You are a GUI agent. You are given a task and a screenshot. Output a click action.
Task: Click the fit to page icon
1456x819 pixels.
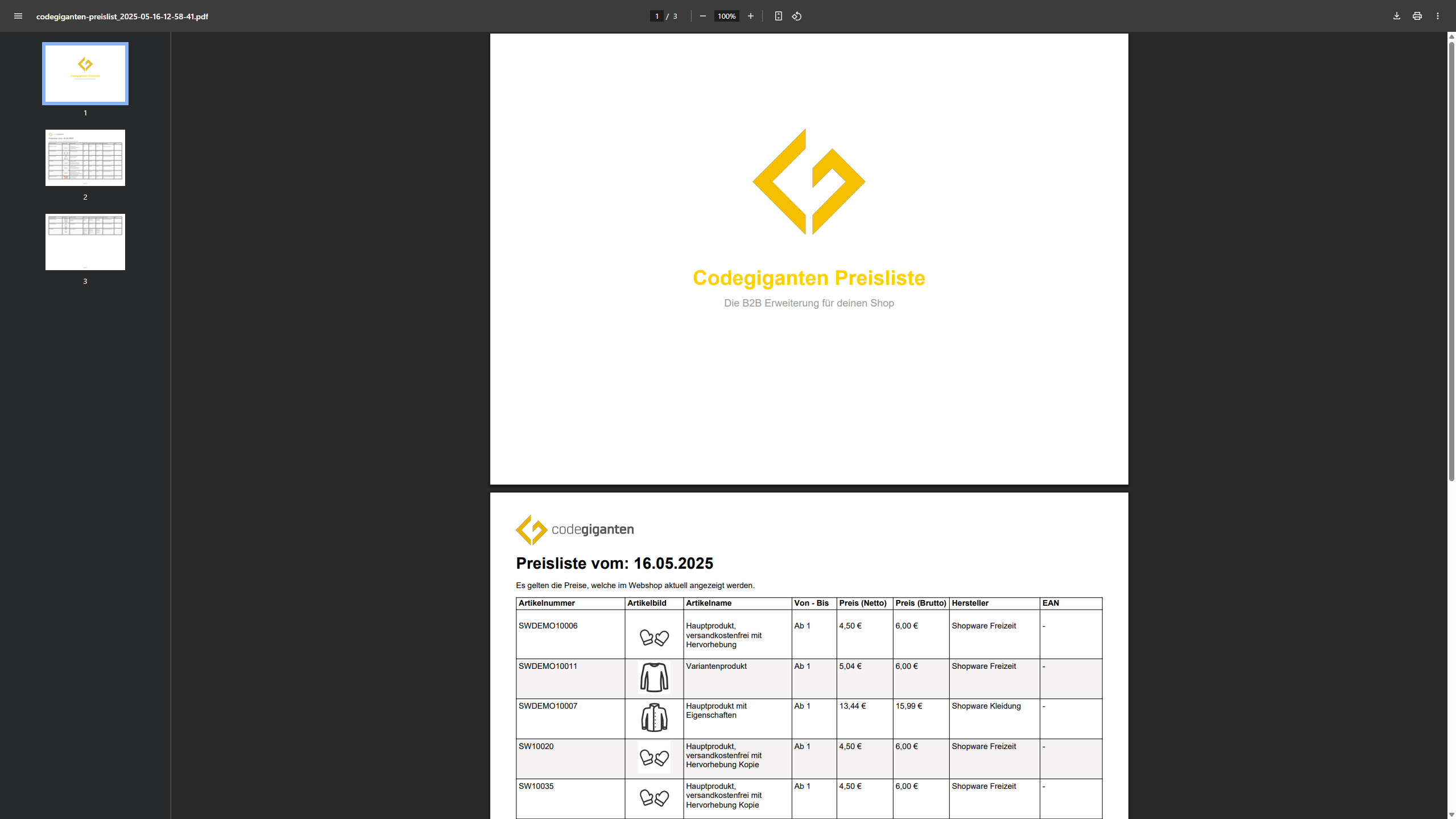coord(779,16)
